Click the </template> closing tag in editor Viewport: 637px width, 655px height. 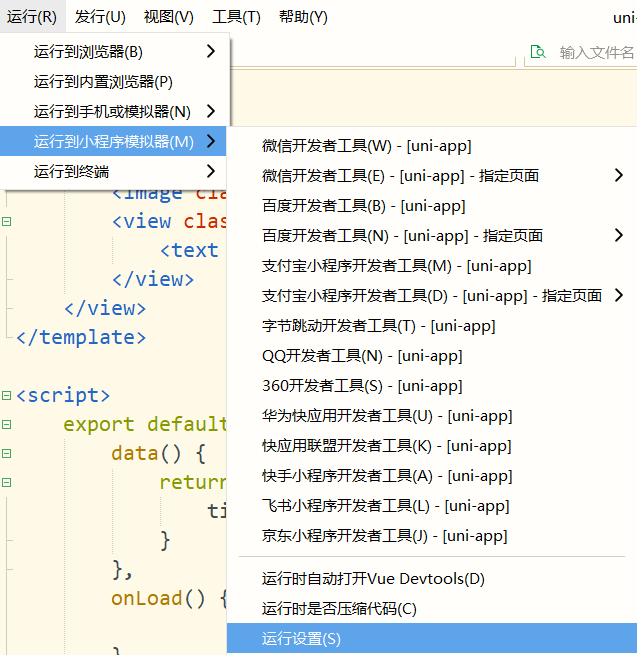[81, 337]
